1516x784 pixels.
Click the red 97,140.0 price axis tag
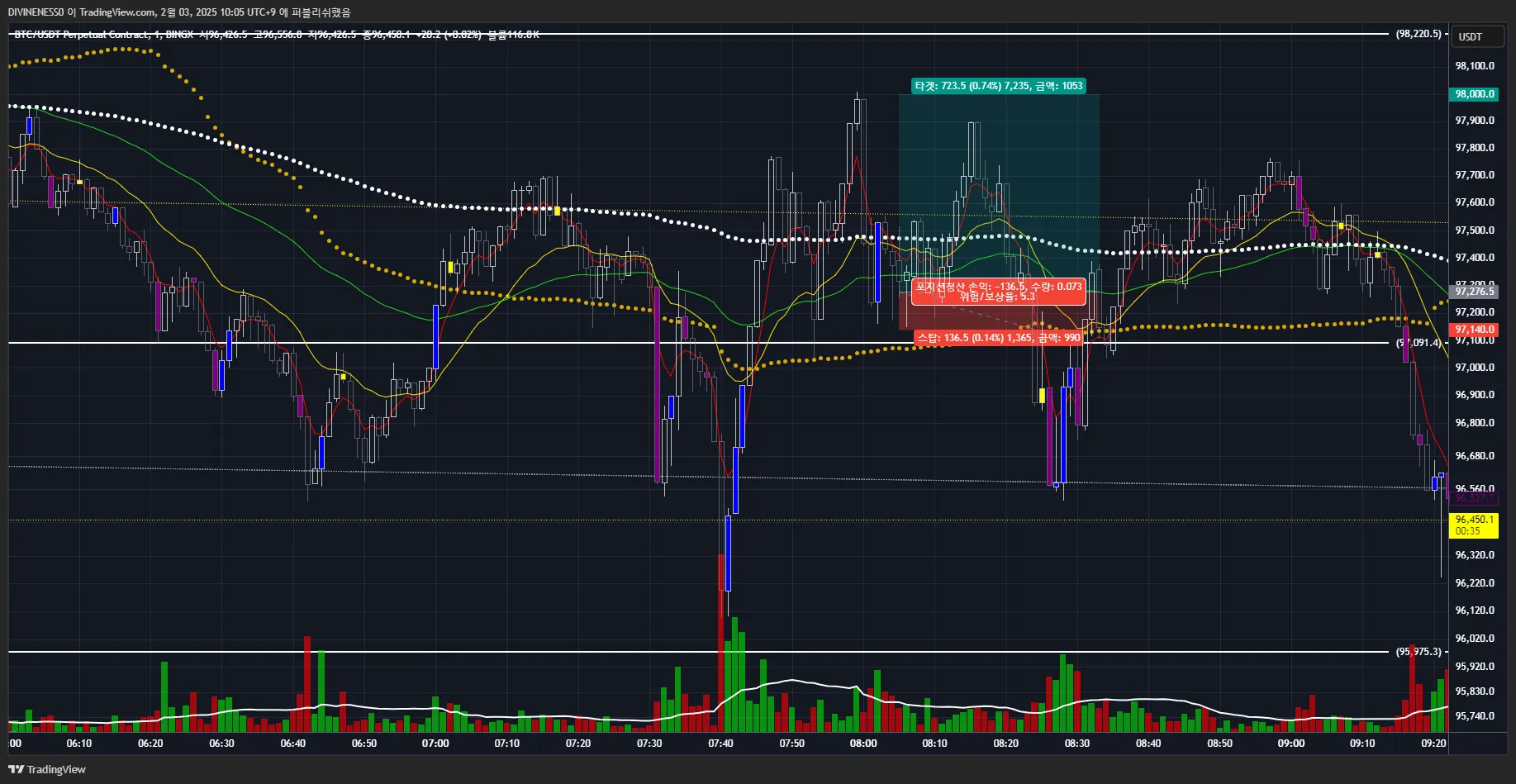(1475, 330)
